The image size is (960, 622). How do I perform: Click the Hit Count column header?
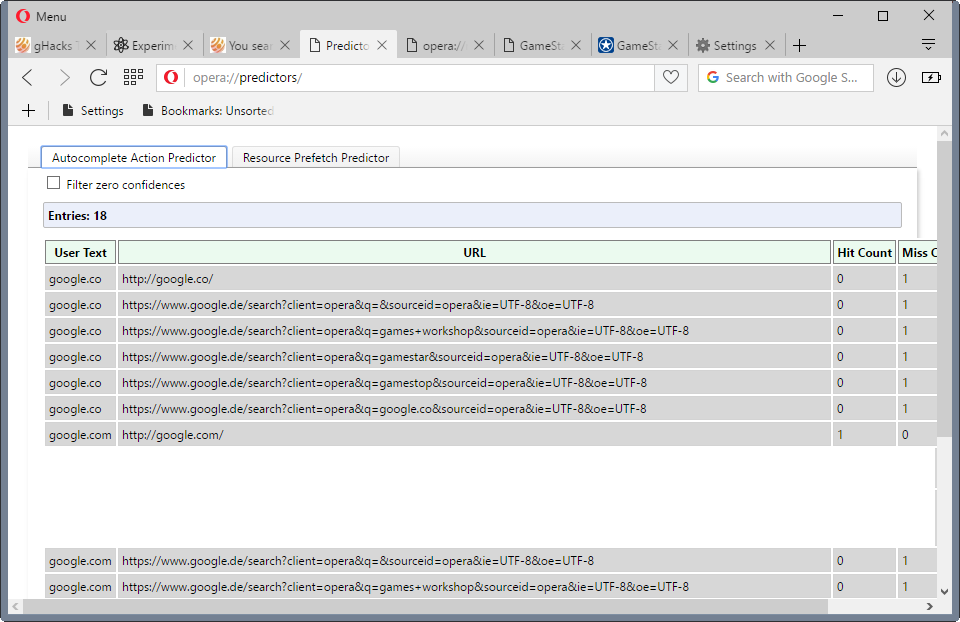tap(864, 252)
